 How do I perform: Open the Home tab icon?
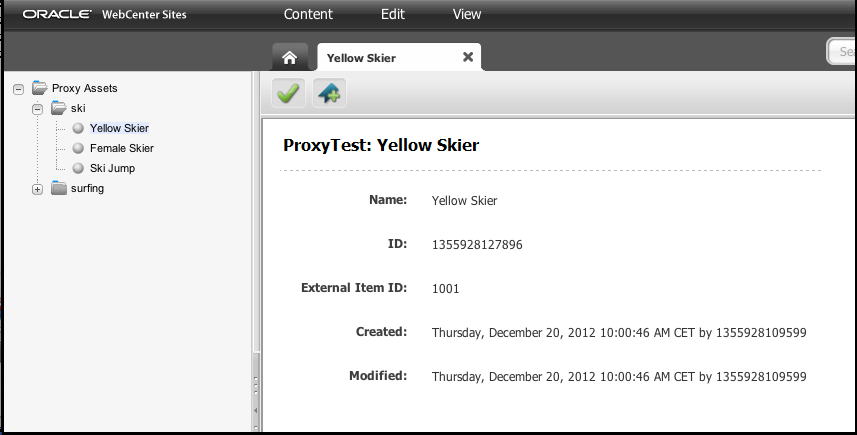[x=290, y=57]
